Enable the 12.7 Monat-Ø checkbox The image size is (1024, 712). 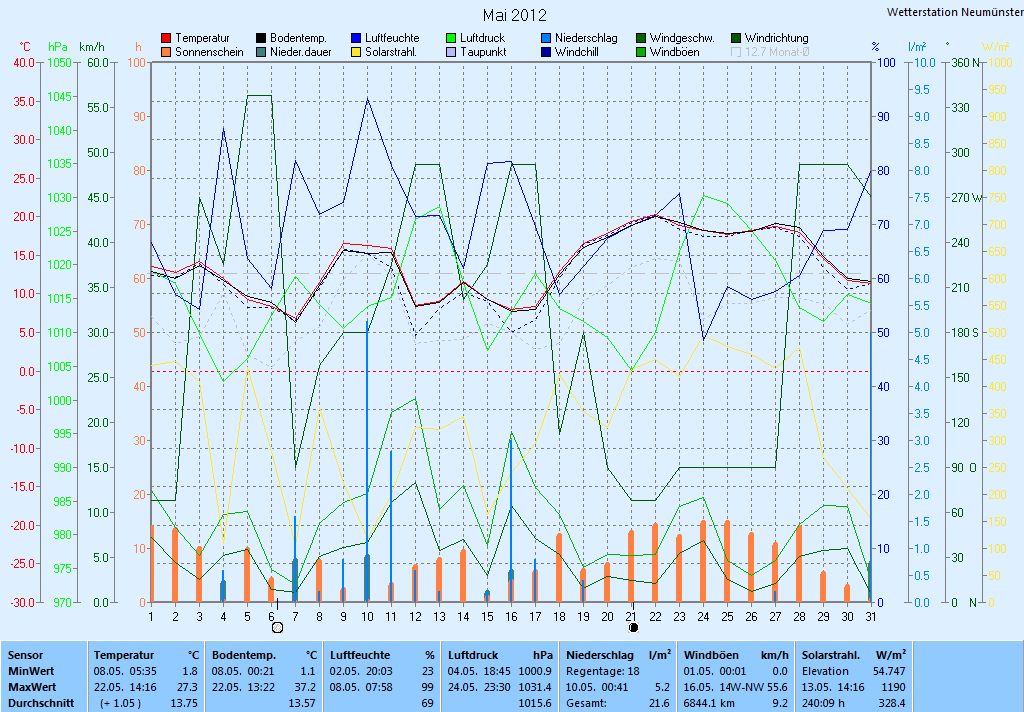tap(737, 52)
